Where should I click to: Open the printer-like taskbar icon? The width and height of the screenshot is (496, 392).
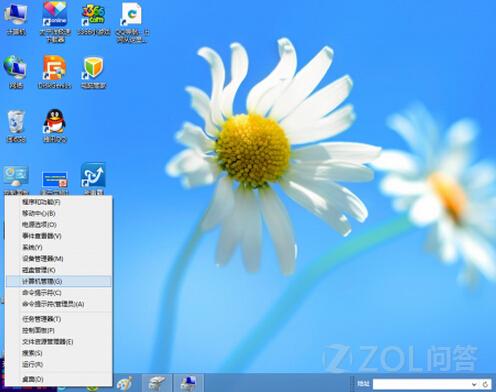pos(157,383)
